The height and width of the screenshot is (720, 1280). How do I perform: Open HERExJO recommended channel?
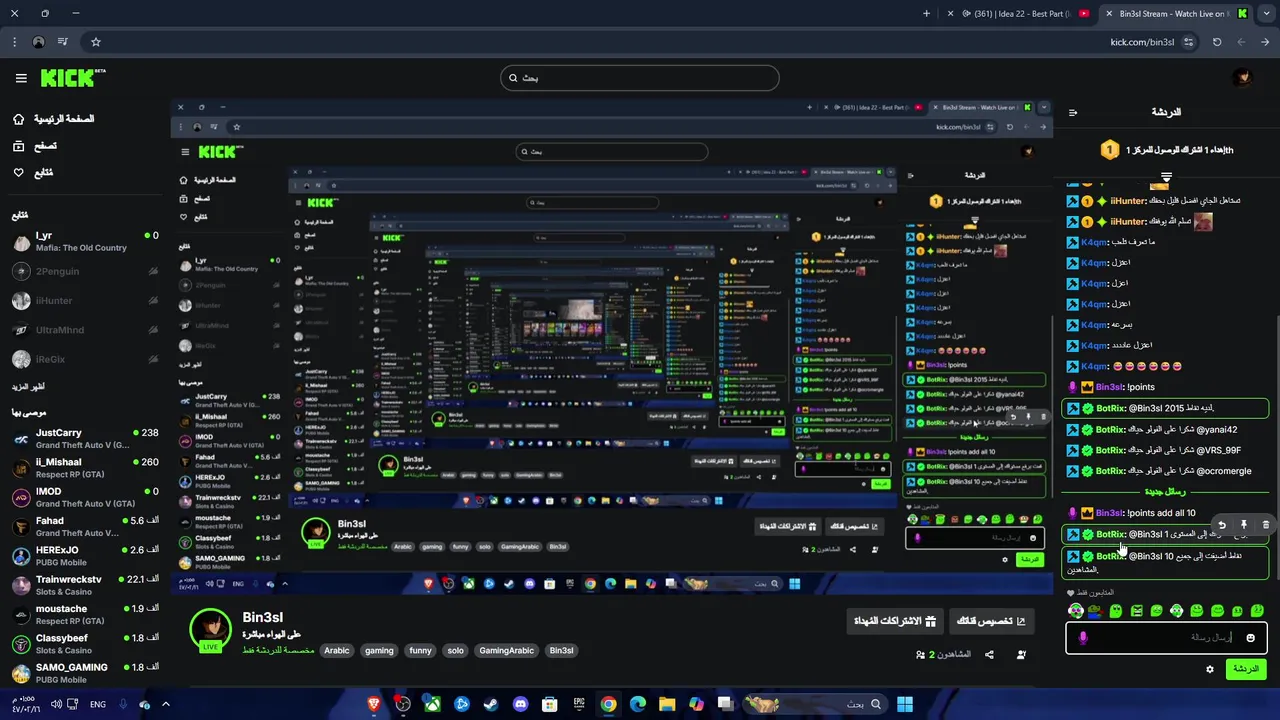click(85, 556)
